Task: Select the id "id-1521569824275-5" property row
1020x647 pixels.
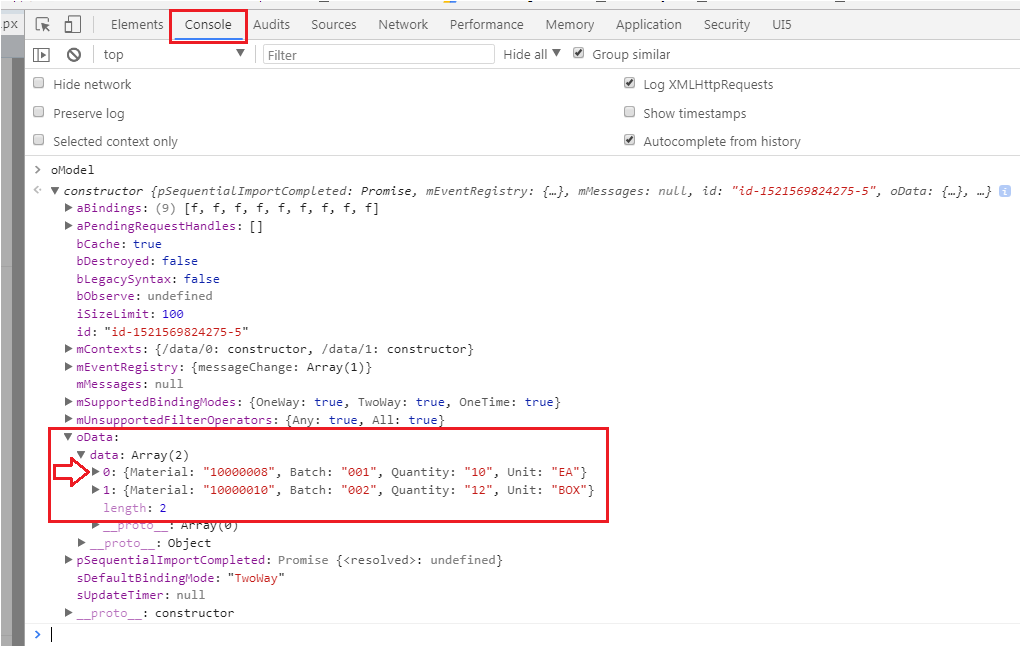Action: (x=163, y=332)
